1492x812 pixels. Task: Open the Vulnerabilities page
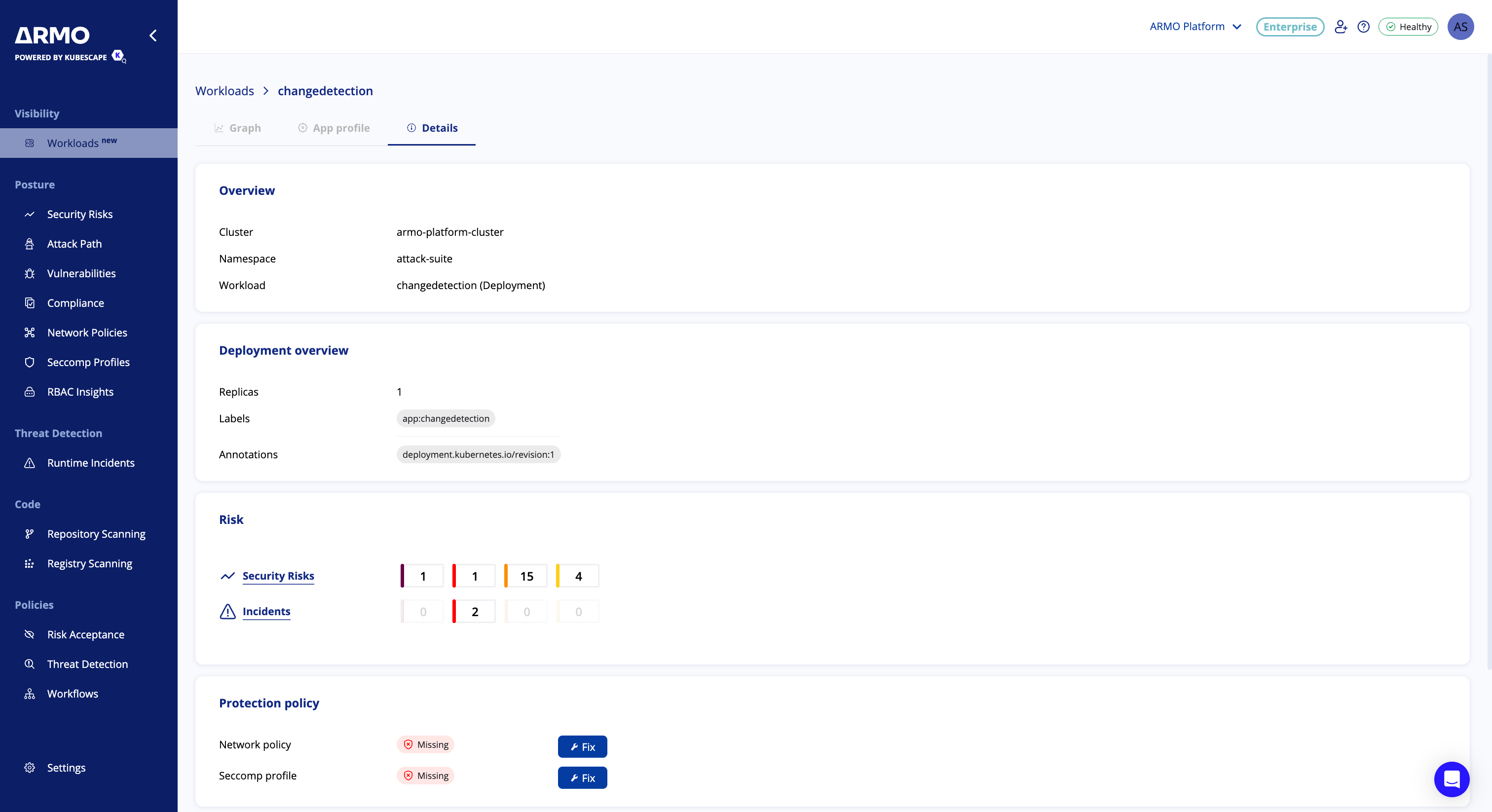(81, 273)
